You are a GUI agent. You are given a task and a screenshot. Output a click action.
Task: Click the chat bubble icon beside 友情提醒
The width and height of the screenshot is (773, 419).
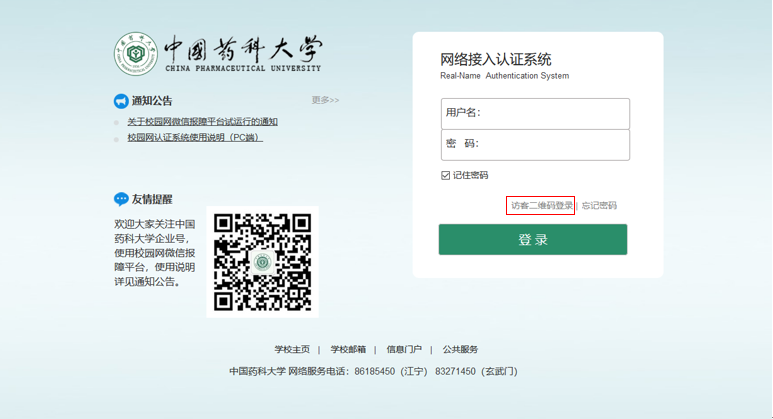pos(121,199)
